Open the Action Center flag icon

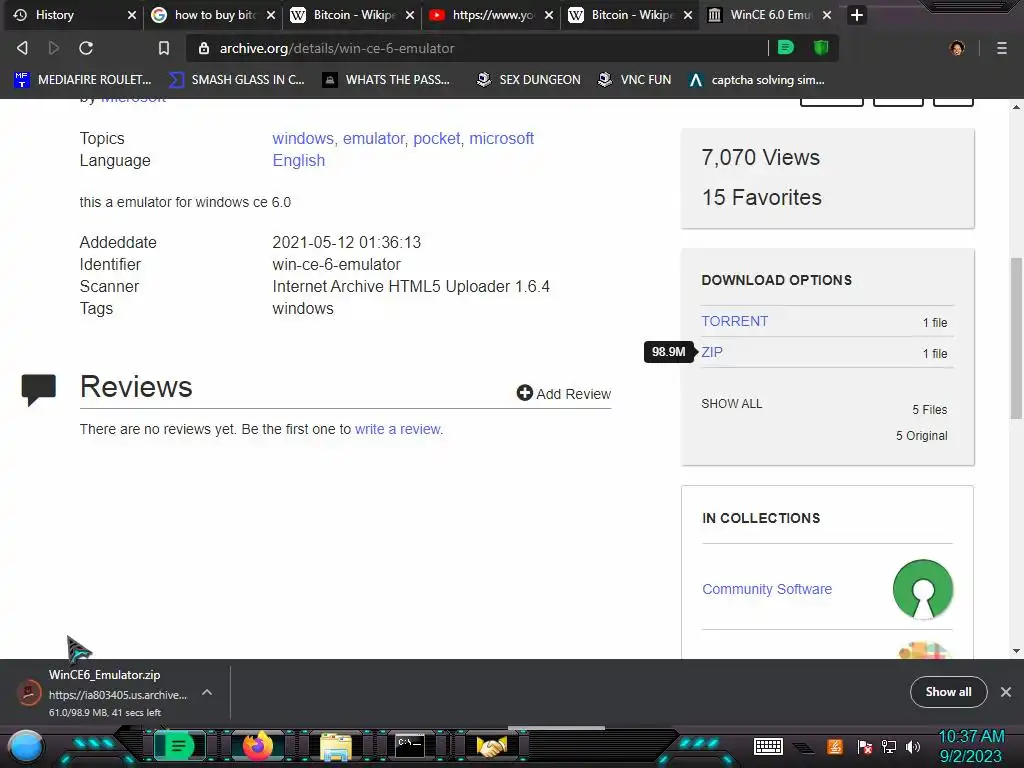865,746
